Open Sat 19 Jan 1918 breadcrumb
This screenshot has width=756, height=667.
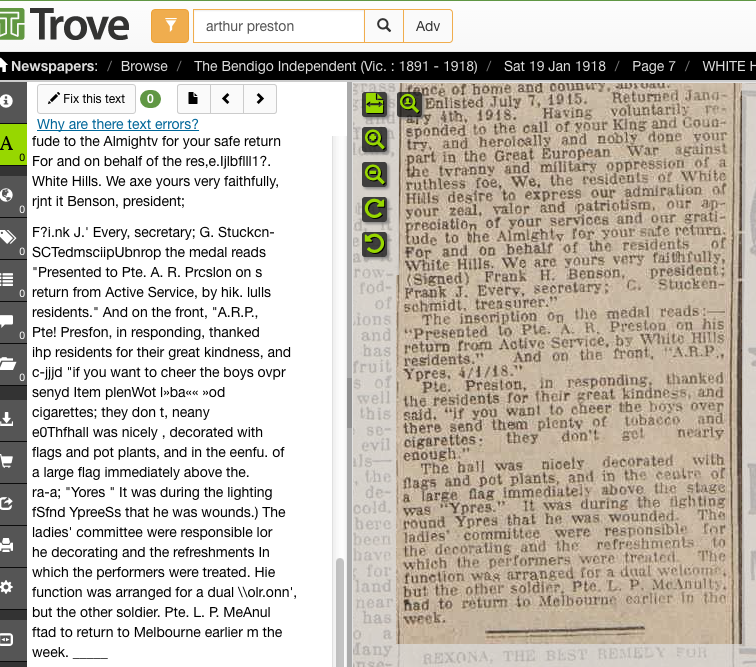click(554, 66)
